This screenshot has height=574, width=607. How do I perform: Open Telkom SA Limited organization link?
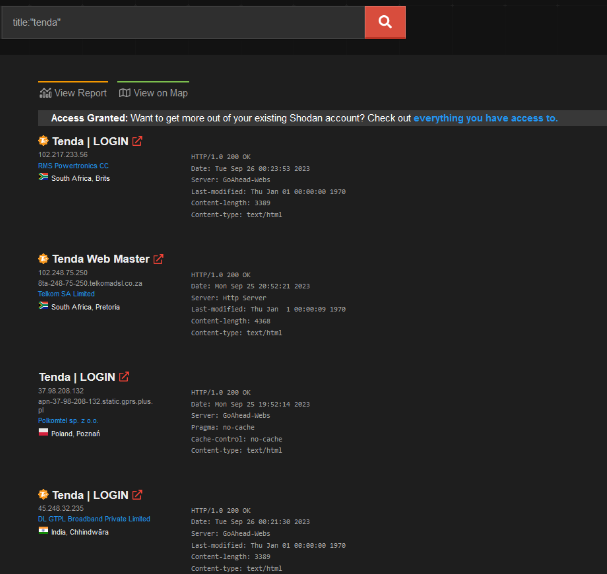coord(66,294)
